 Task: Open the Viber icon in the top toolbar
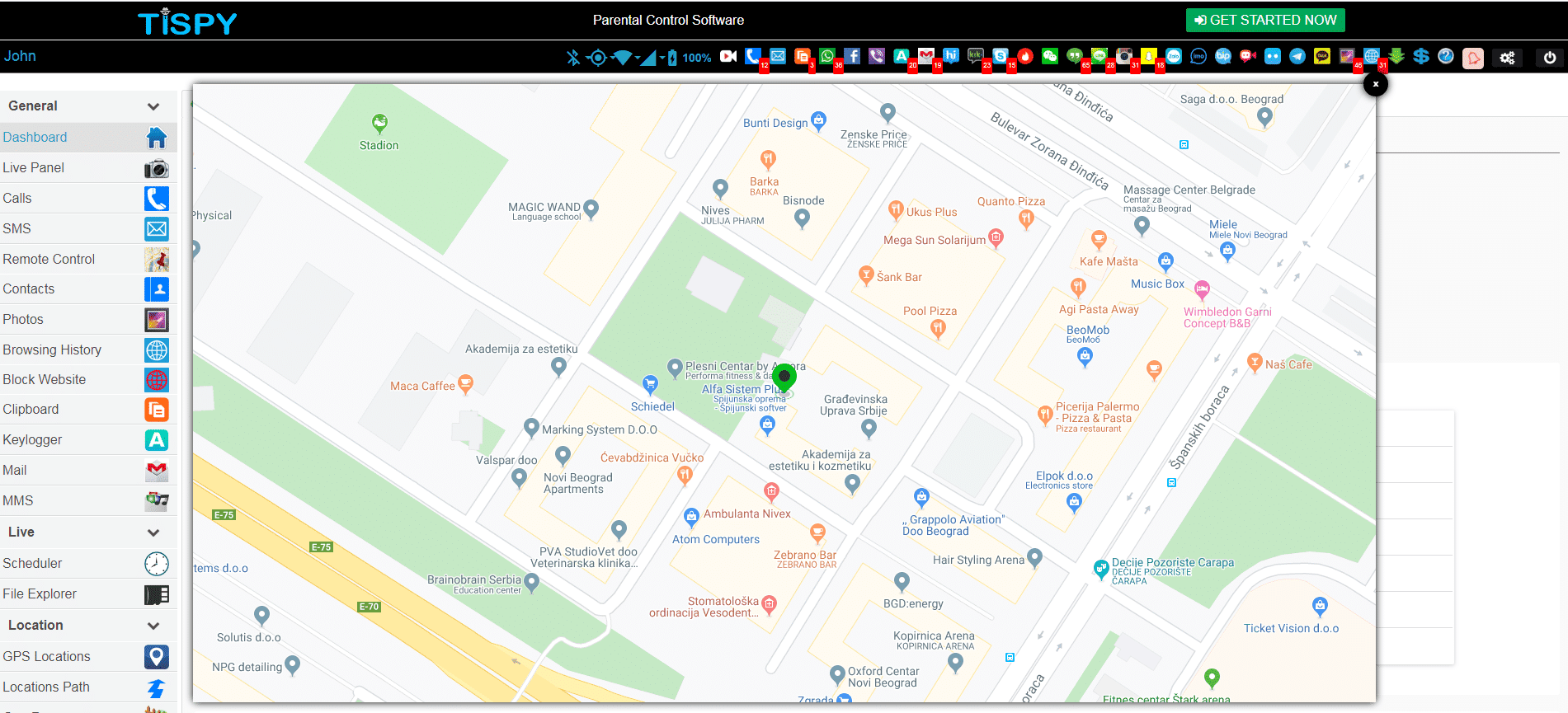coord(877,56)
